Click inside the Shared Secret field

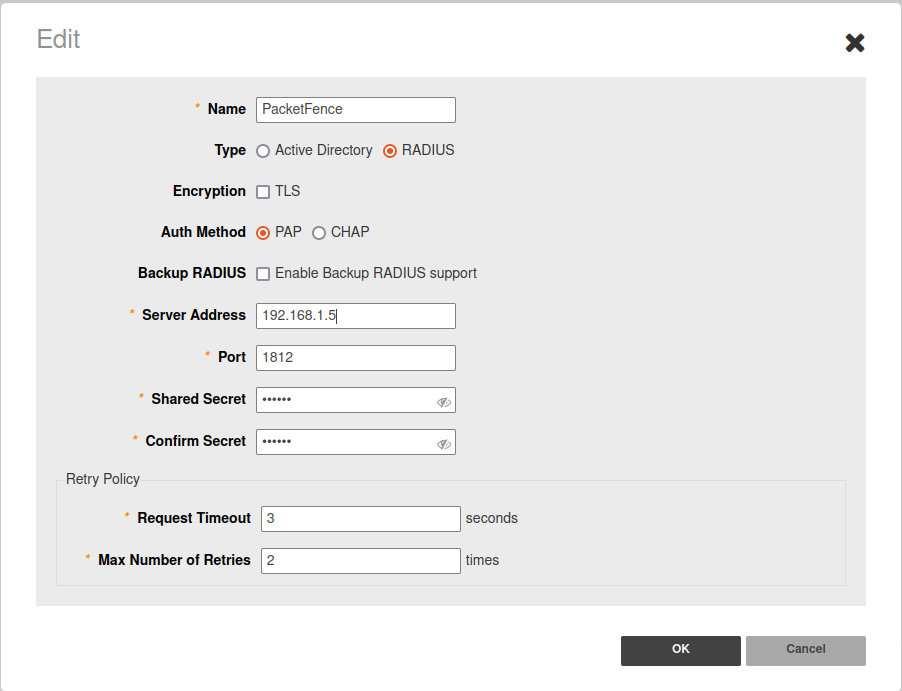[343, 400]
